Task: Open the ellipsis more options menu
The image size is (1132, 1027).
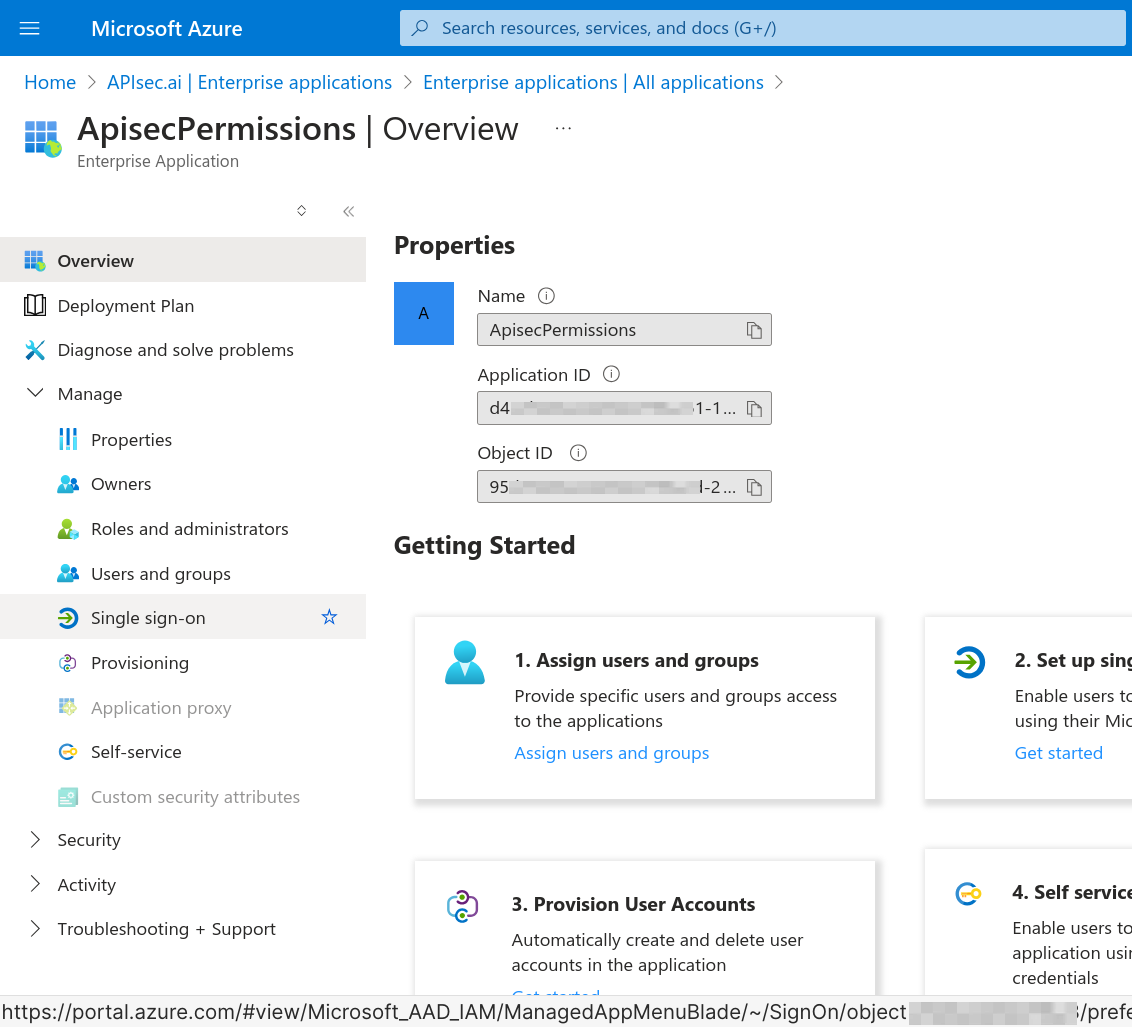Action: click(563, 129)
